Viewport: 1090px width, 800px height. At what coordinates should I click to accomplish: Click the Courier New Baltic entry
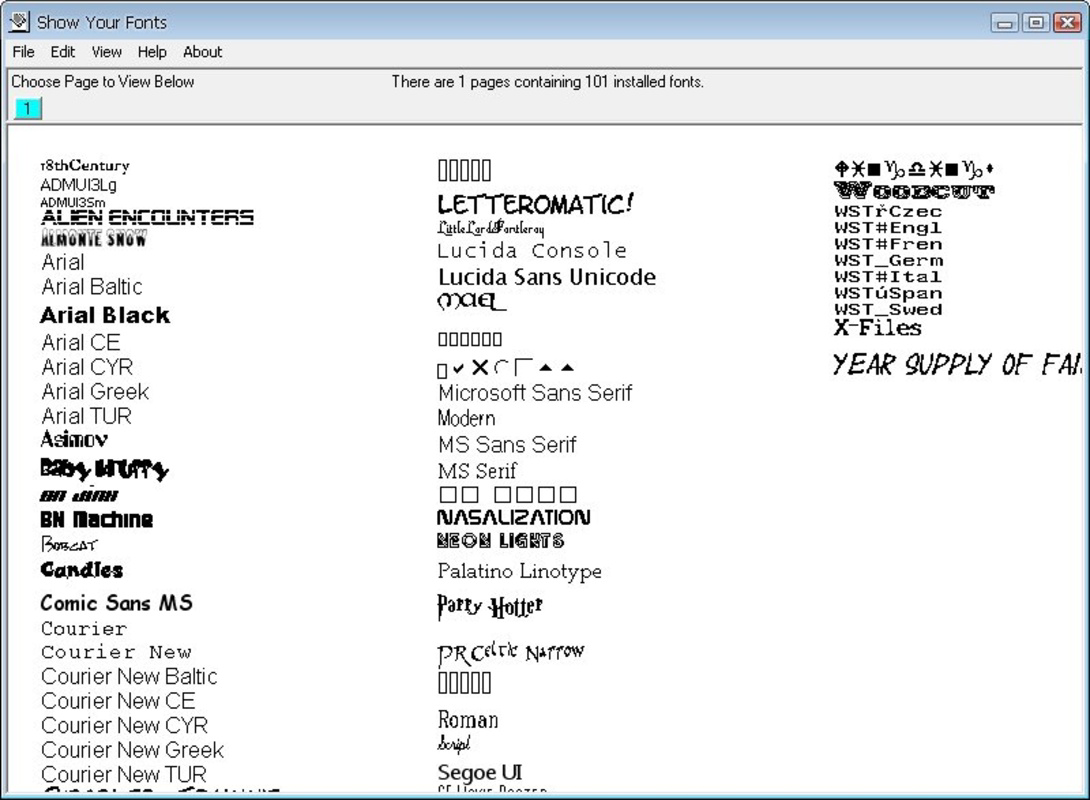[x=129, y=676]
